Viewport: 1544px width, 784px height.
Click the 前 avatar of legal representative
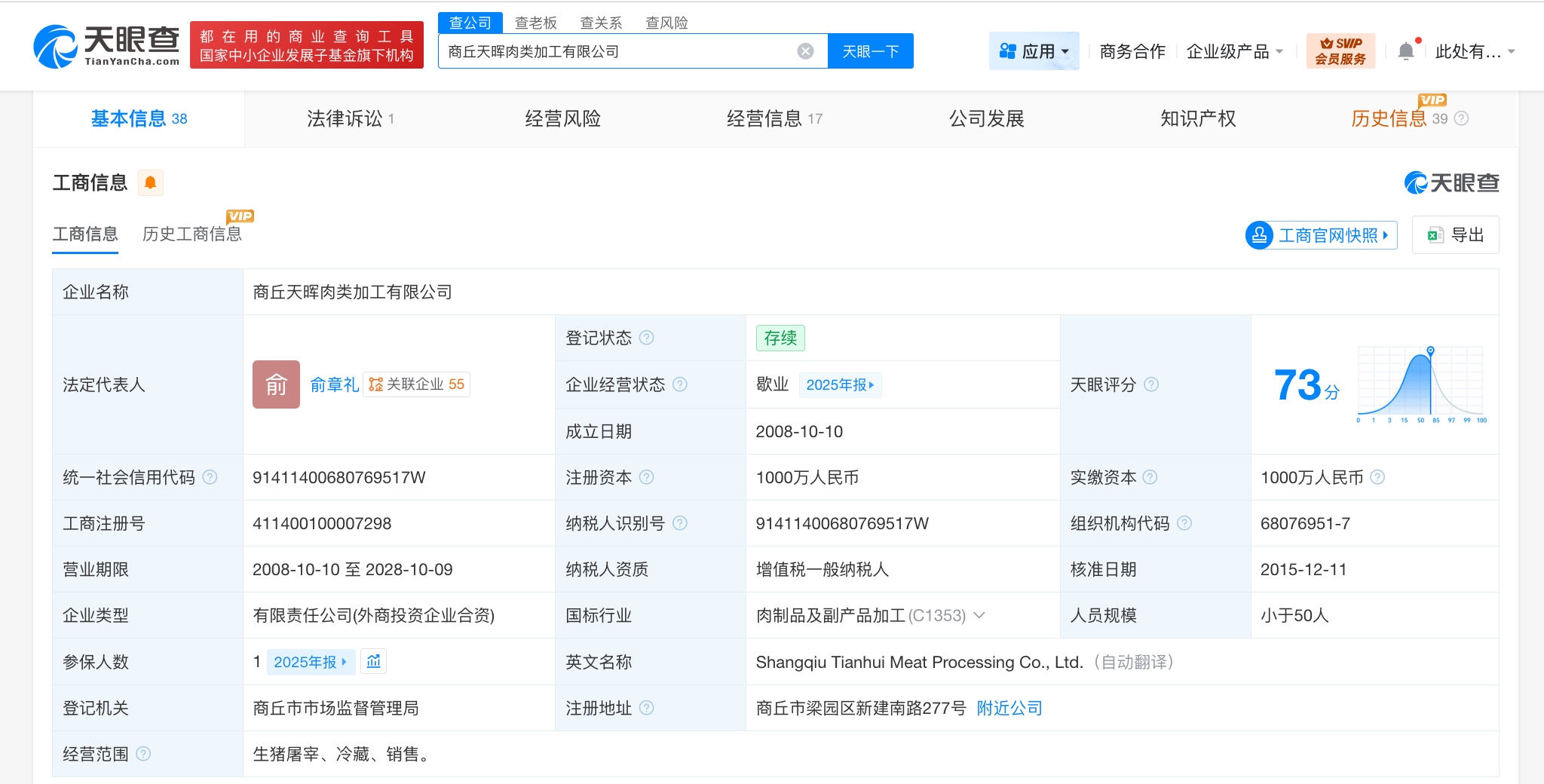[x=276, y=384]
